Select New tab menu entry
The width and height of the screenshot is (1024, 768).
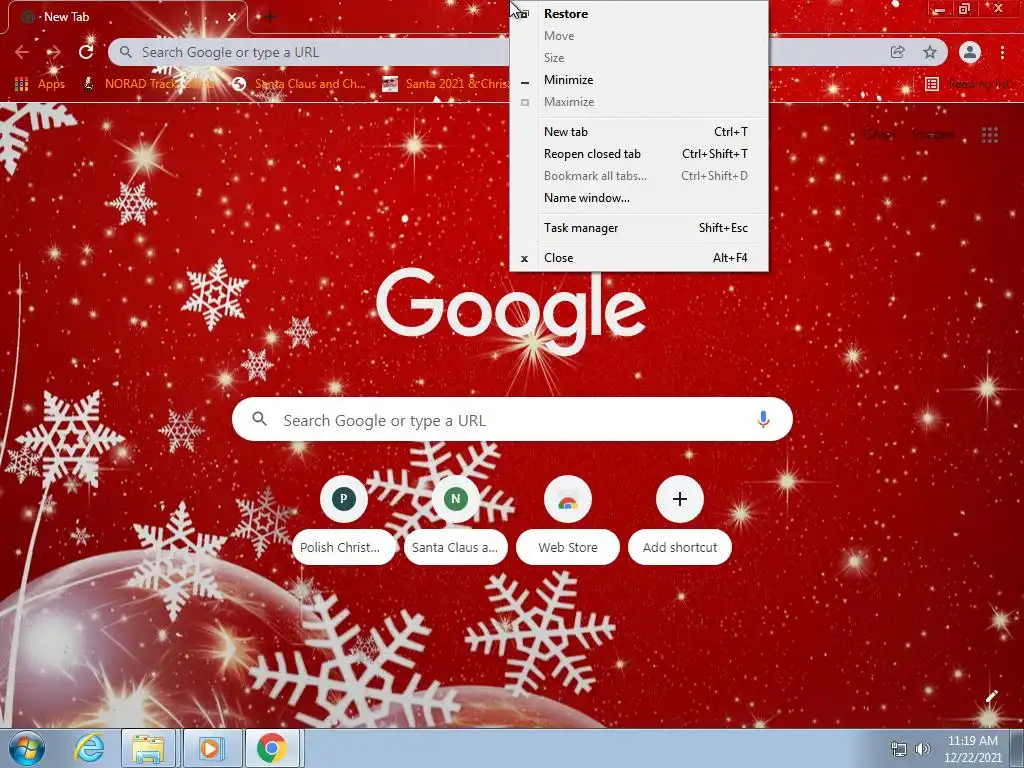pyautogui.click(x=639, y=132)
